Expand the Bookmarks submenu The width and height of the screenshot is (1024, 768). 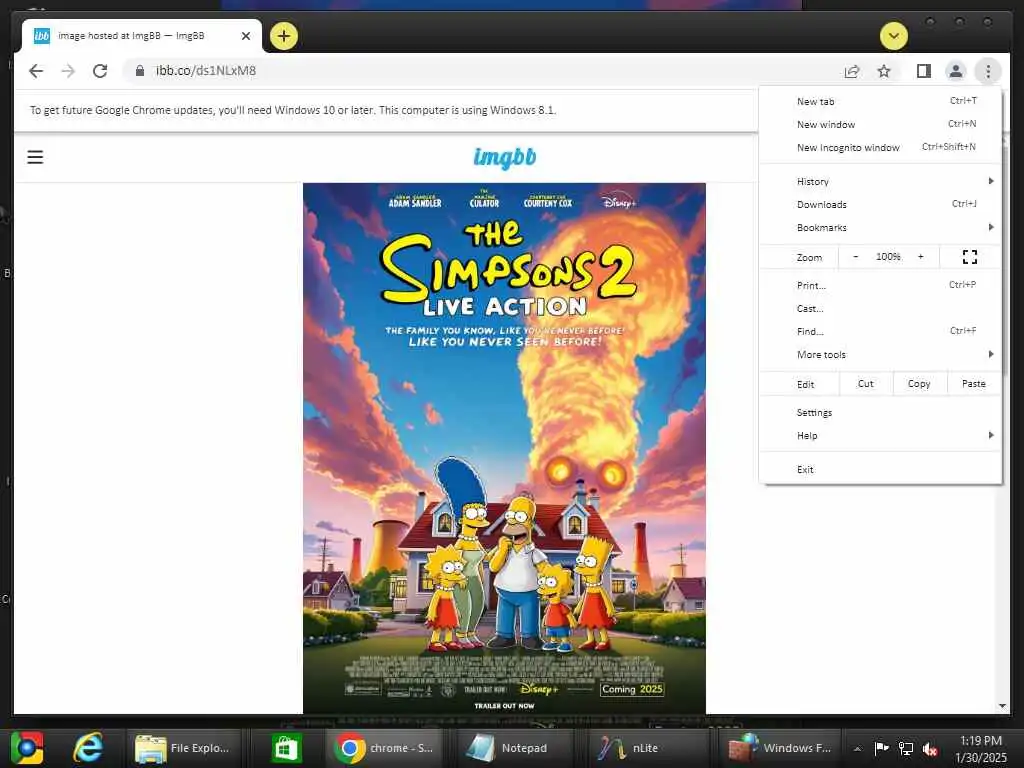point(880,227)
